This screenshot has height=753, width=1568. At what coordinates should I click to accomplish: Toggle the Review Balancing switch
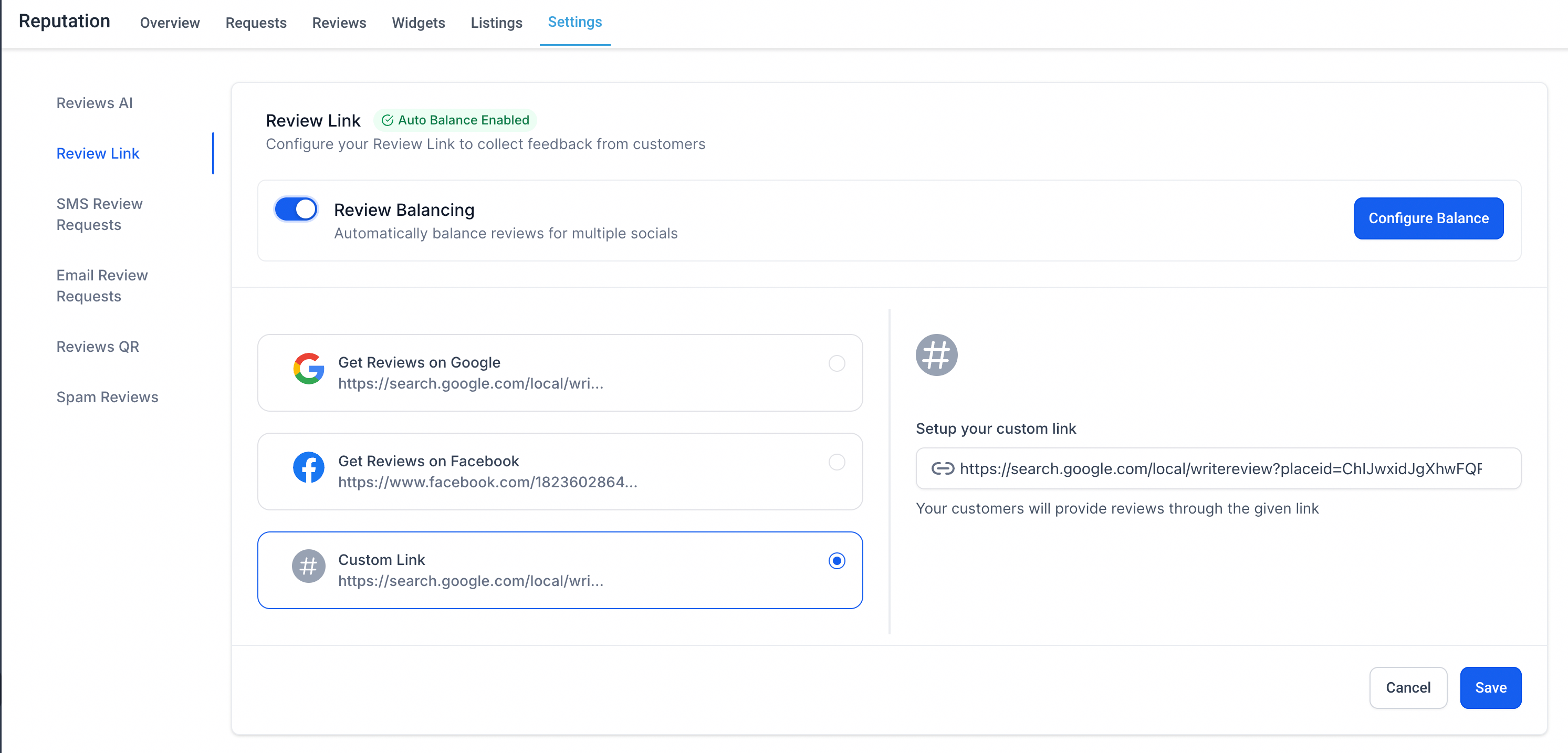point(296,210)
